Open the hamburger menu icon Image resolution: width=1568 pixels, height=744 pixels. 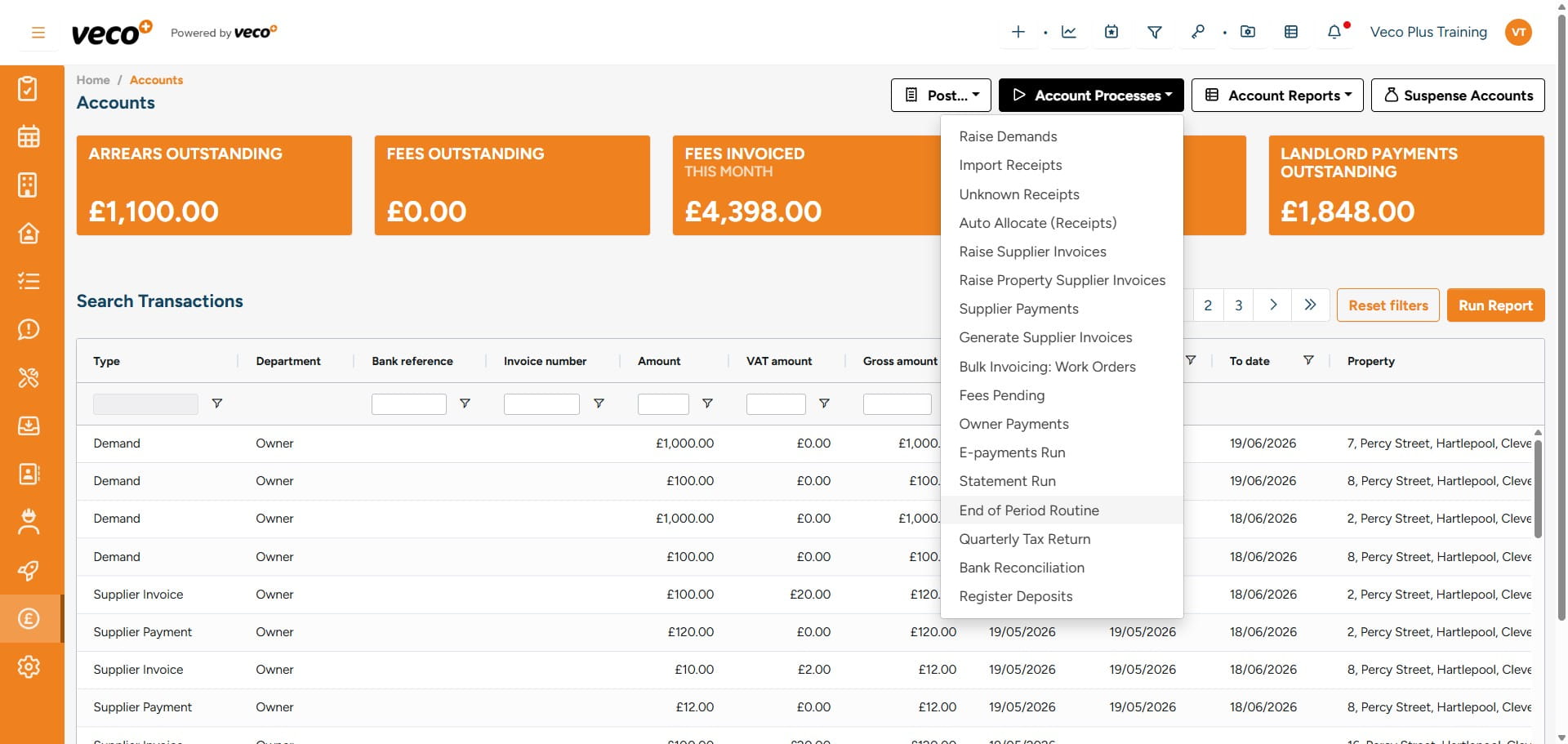(x=38, y=33)
